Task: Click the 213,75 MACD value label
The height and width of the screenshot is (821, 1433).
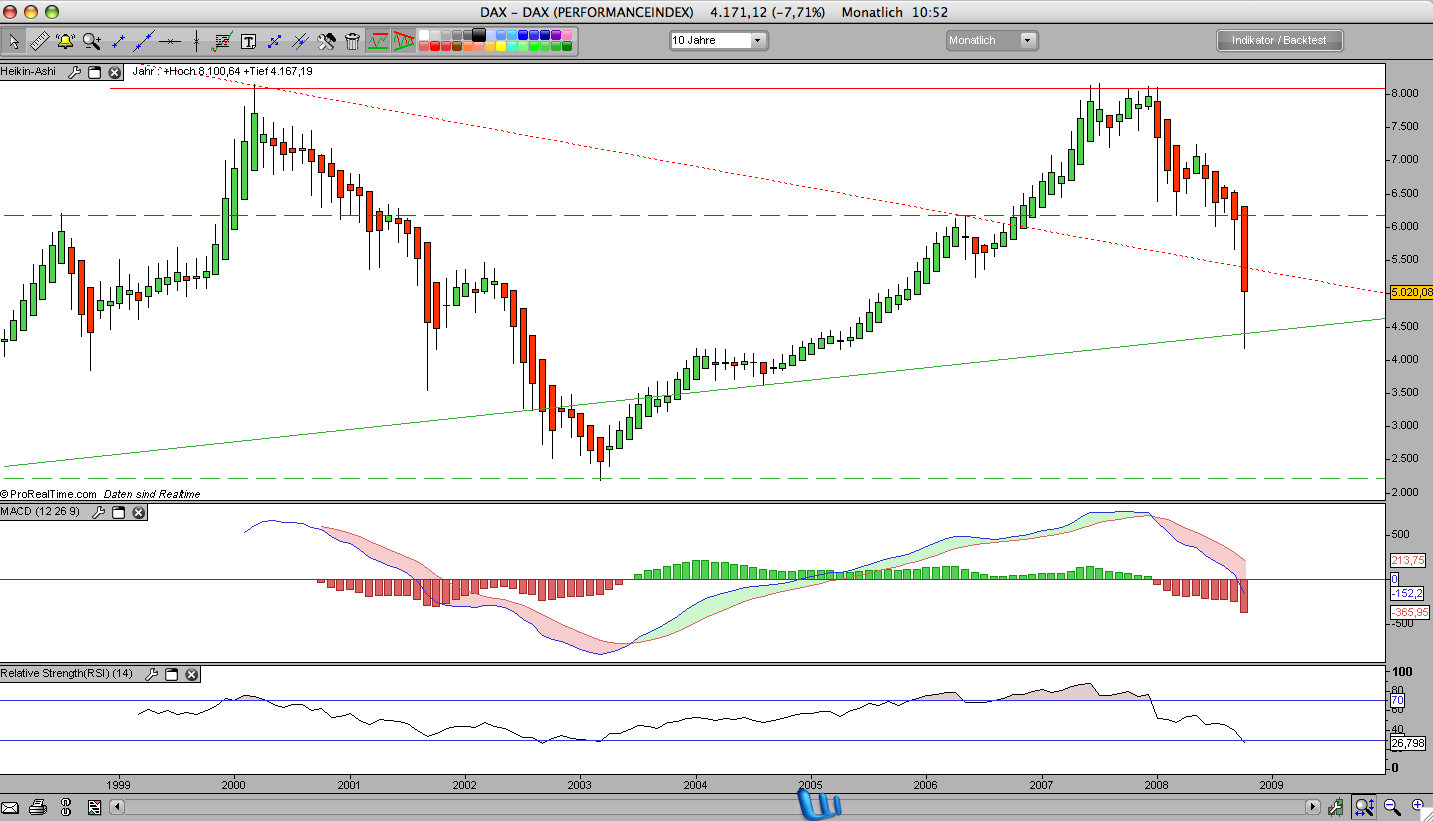Action: pos(1409,561)
